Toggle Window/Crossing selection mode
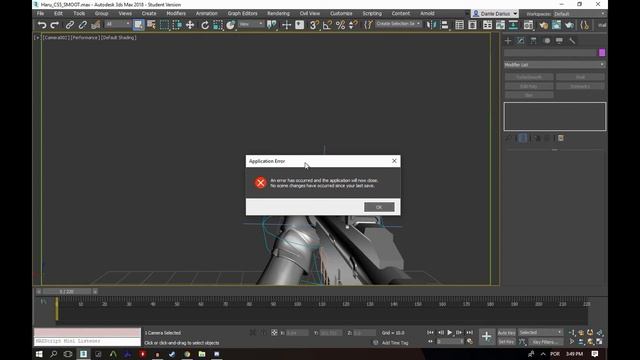Viewport: 640px width, 360px height. [177, 25]
